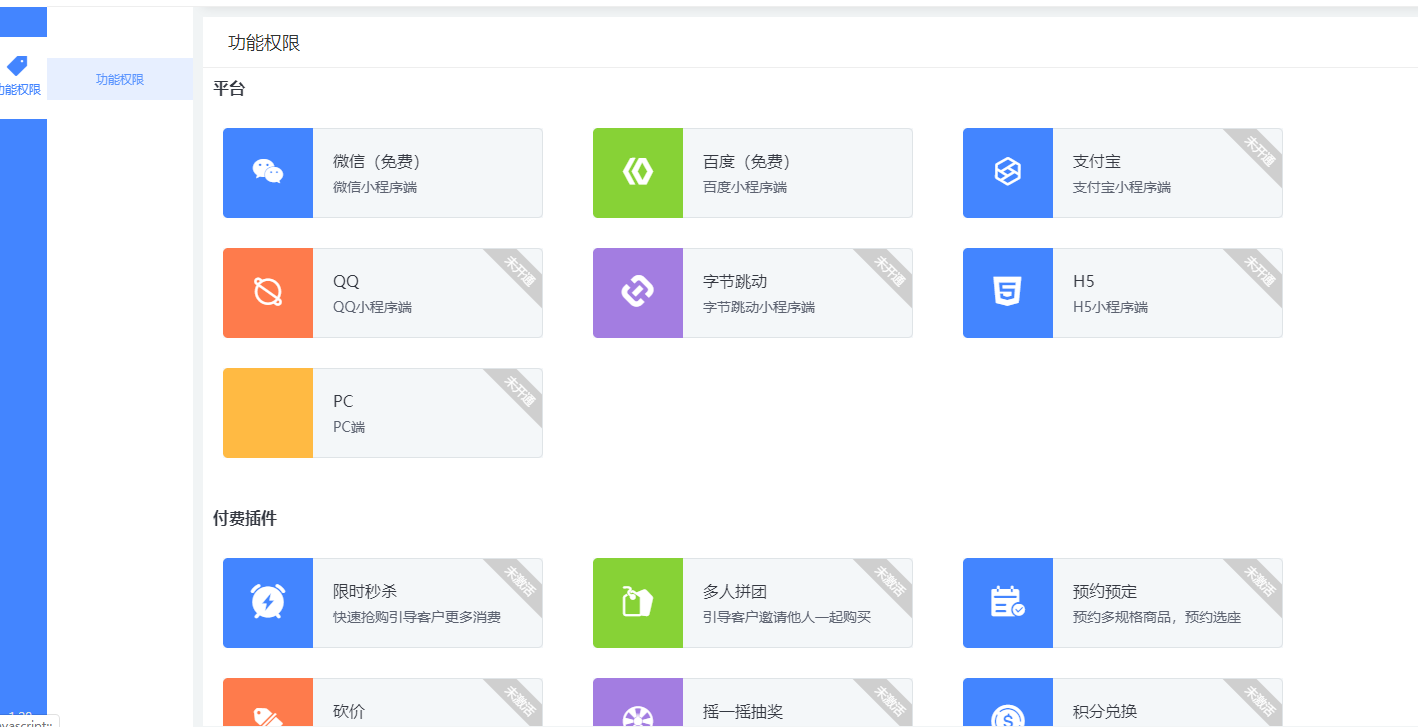Click the 积分兑换 coin icon

[x=1007, y=717]
